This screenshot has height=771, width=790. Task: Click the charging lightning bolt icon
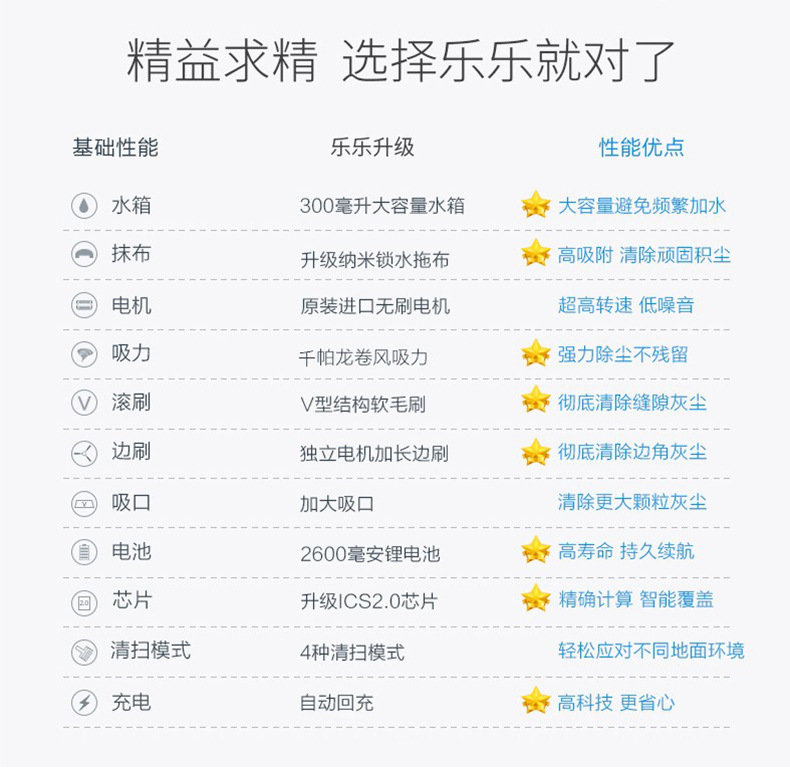click(84, 702)
